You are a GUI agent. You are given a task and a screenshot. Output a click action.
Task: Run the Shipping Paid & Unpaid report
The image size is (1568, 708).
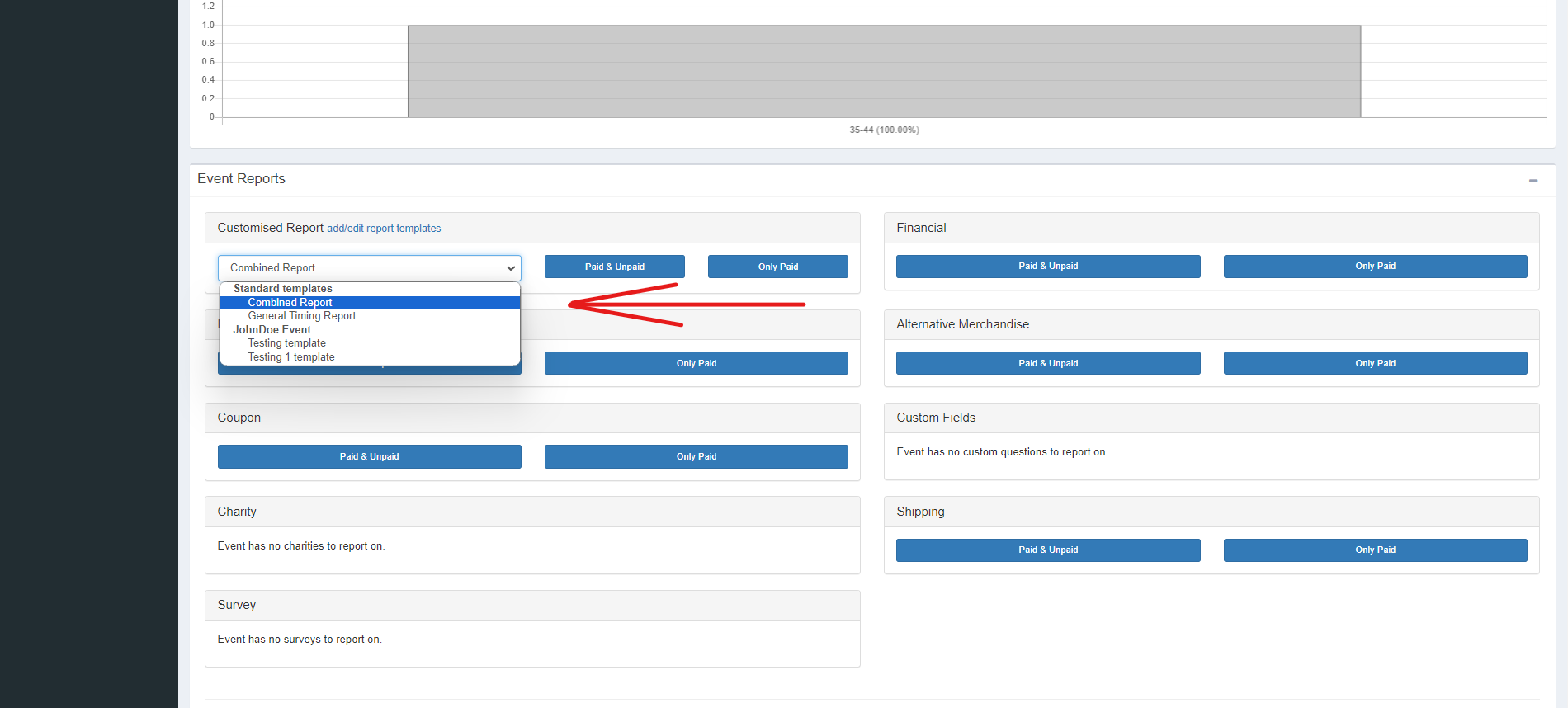point(1048,550)
